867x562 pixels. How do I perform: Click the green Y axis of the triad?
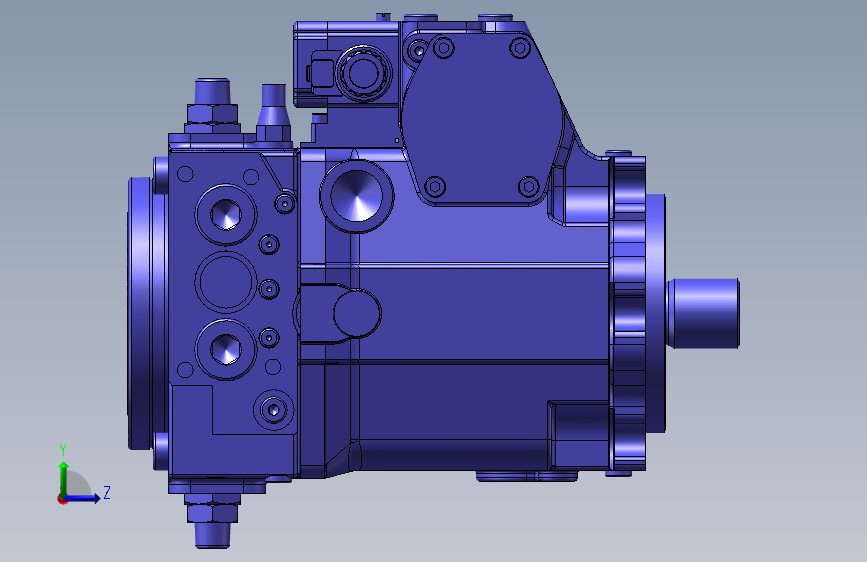click(64, 478)
